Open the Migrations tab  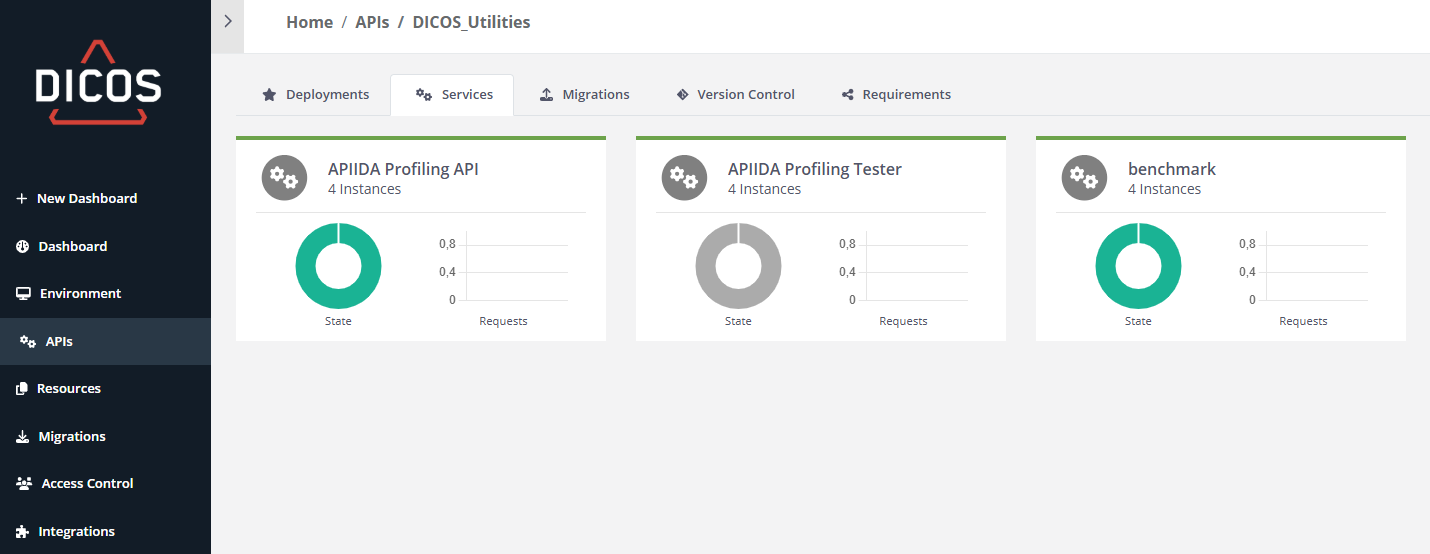point(585,95)
